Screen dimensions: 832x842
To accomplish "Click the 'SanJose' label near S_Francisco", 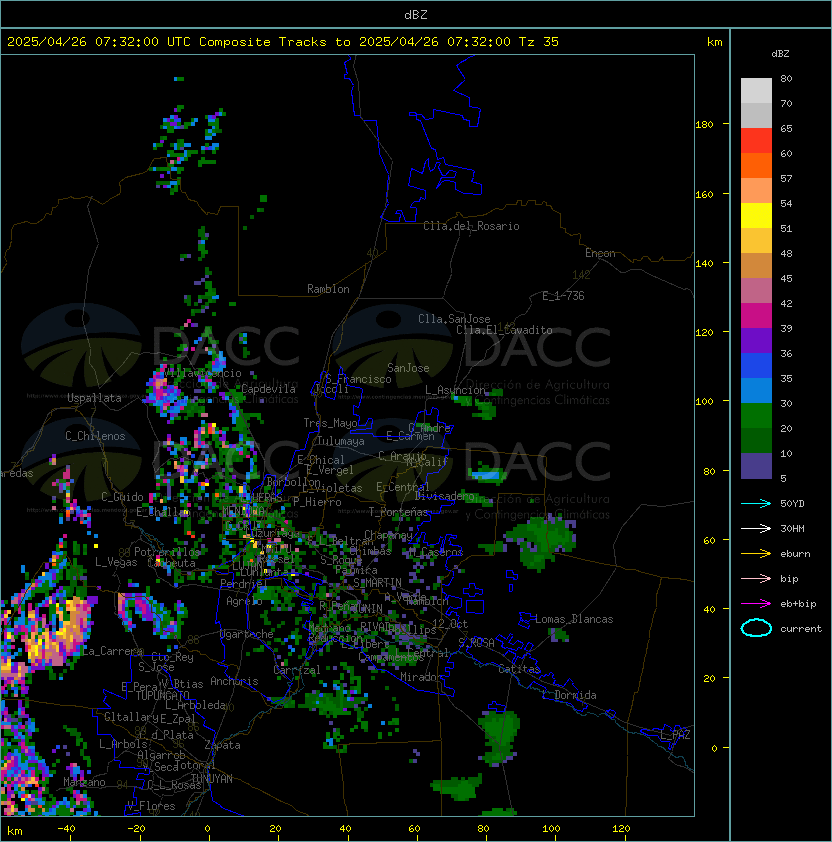I will [x=408, y=368].
